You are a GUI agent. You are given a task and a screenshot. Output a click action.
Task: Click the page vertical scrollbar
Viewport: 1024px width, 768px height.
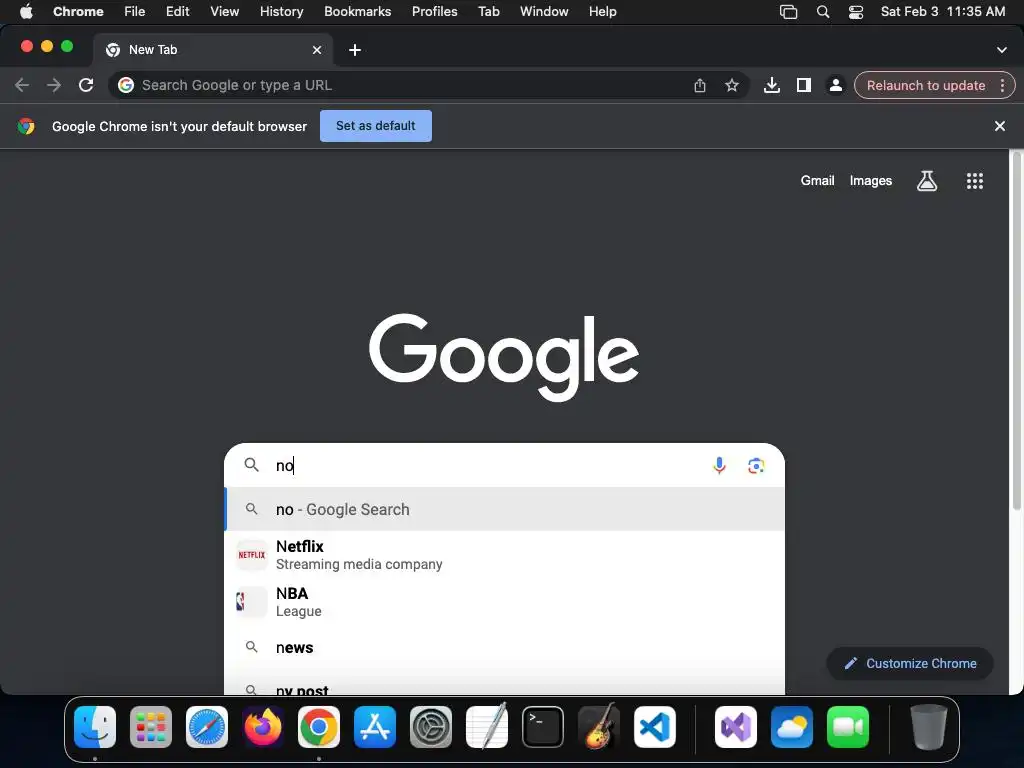pos(1016,330)
